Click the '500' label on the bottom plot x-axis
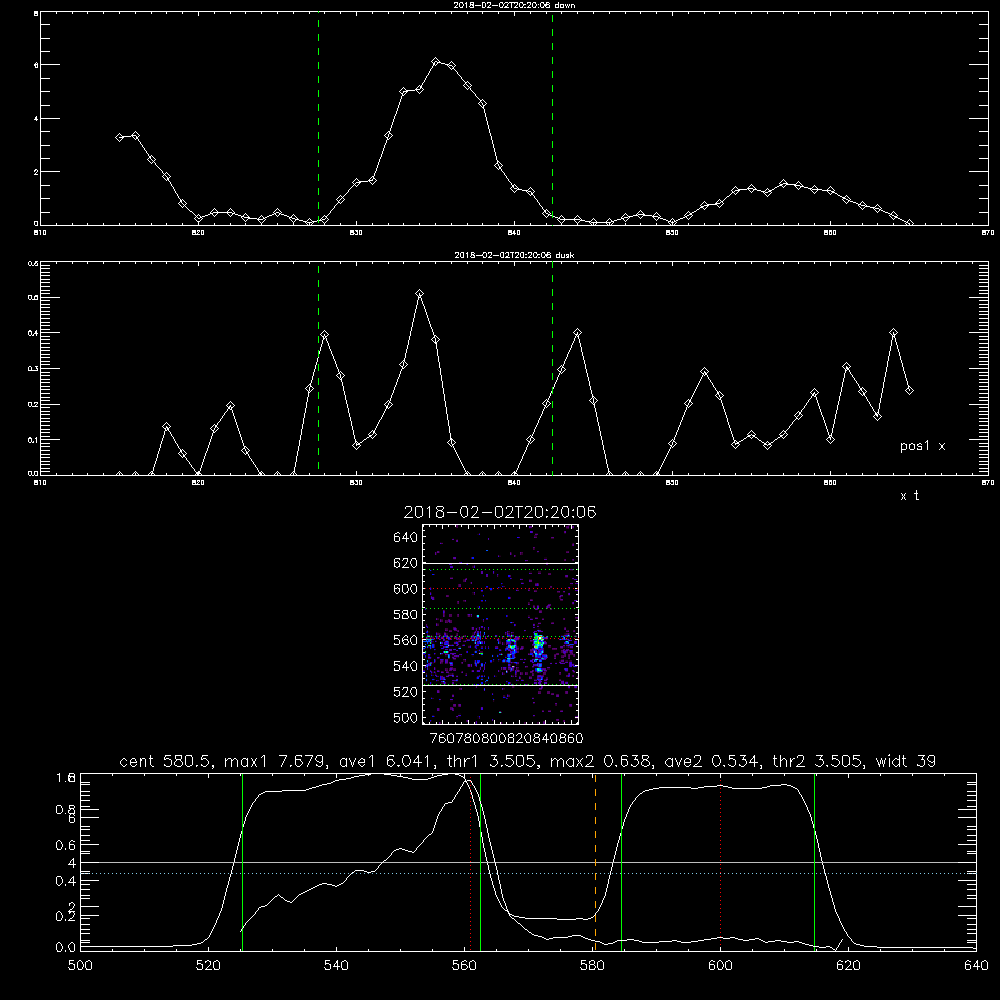Screen dimensions: 1000x1000 click(80, 966)
